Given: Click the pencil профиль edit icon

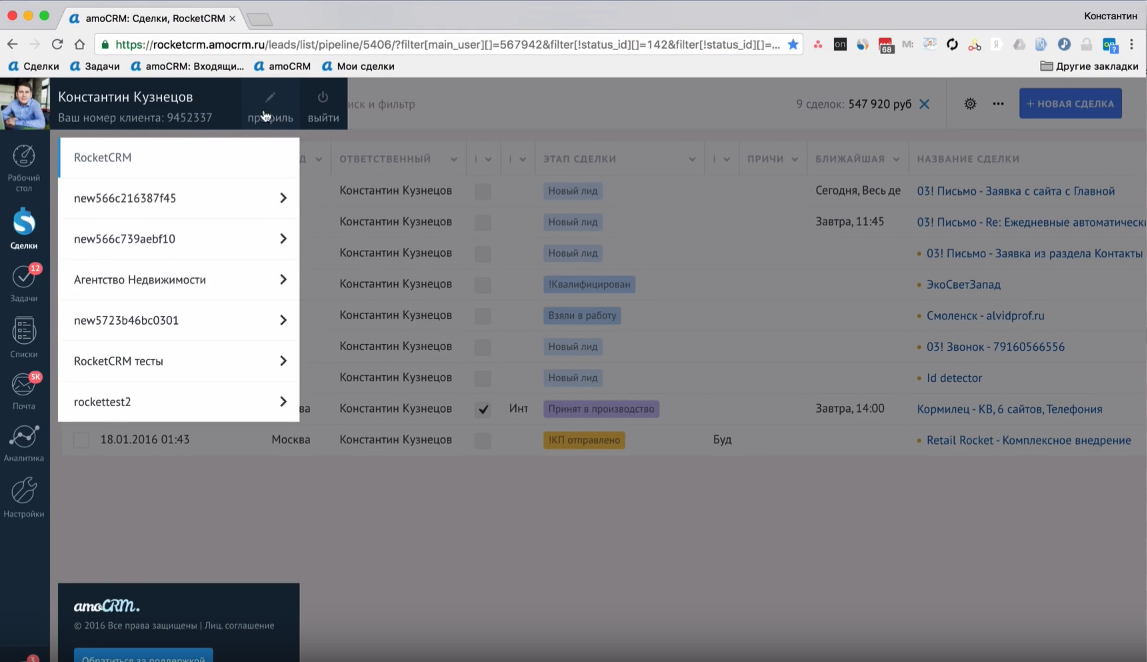Looking at the screenshot, I should 270,98.
